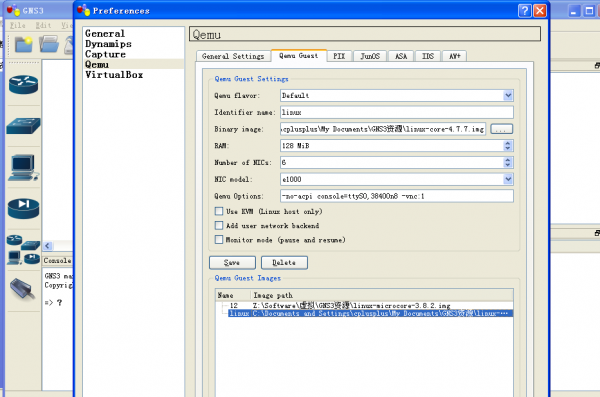Open the File menu in GNS3 window
Viewport: 600px width, 397px height.
(x=18, y=25)
